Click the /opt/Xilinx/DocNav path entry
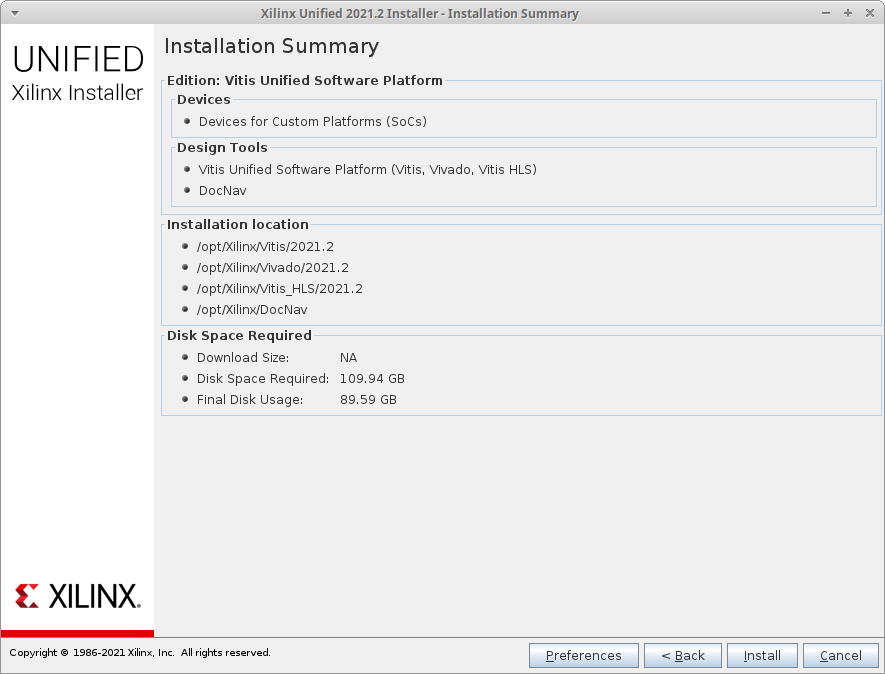This screenshot has height=674, width=885. click(252, 310)
